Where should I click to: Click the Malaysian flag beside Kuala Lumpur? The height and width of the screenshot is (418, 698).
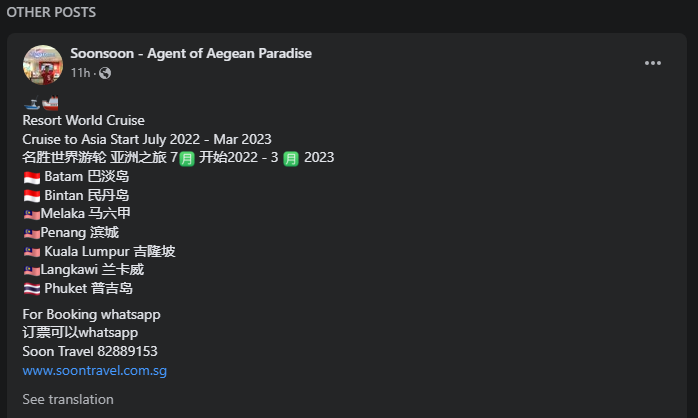32,252
